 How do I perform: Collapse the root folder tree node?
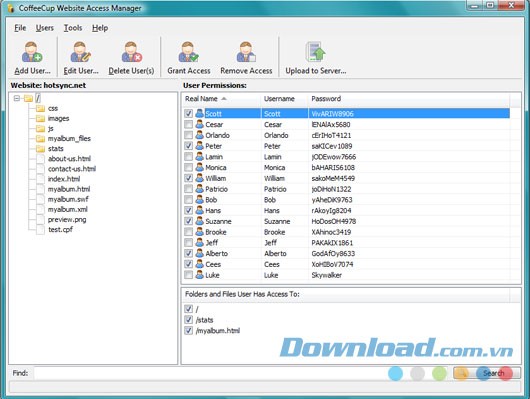(x=17, y=98)
